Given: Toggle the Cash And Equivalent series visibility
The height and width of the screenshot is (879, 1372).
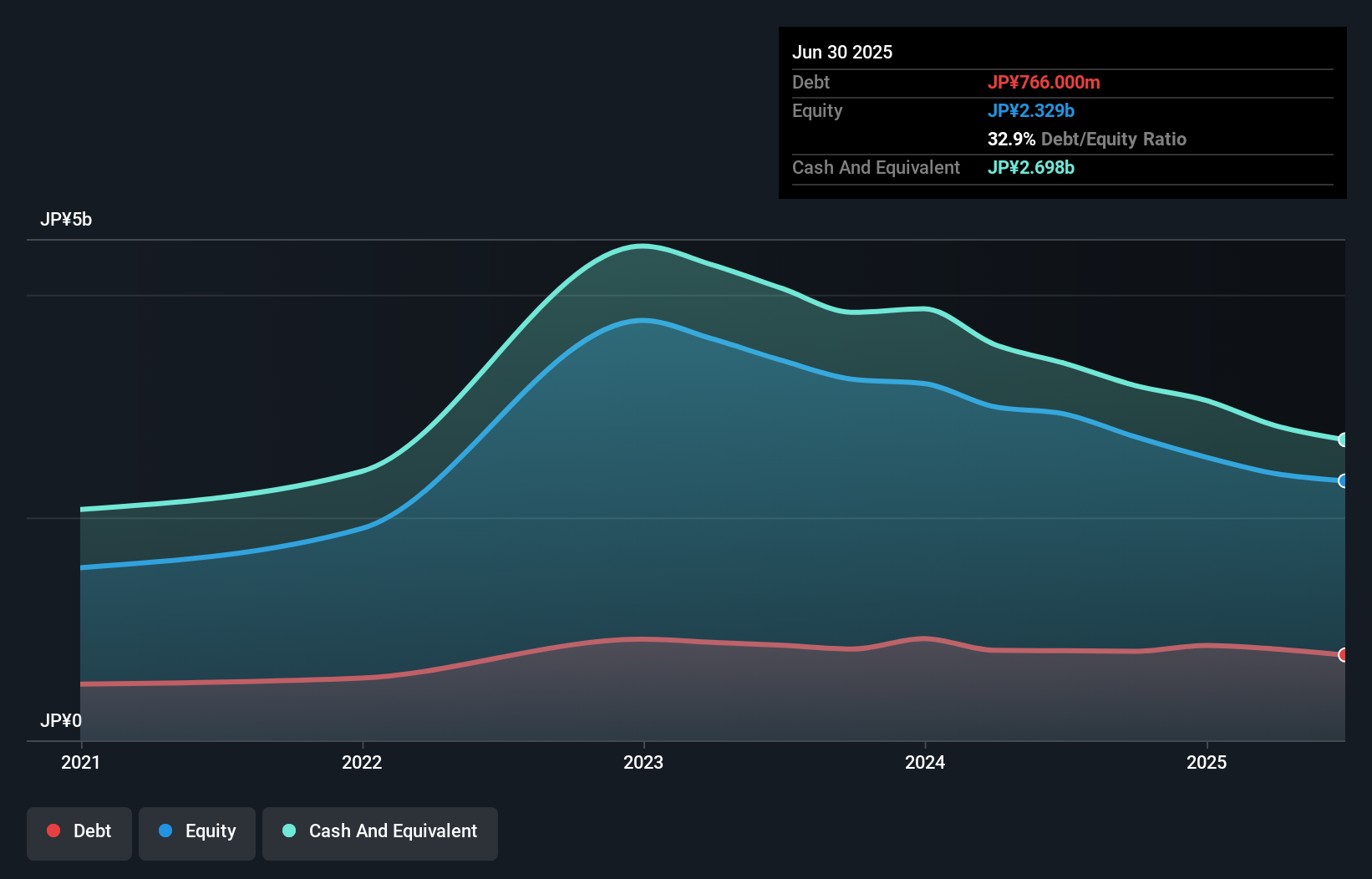Looking at the screenshot, I should coord(380,831).
